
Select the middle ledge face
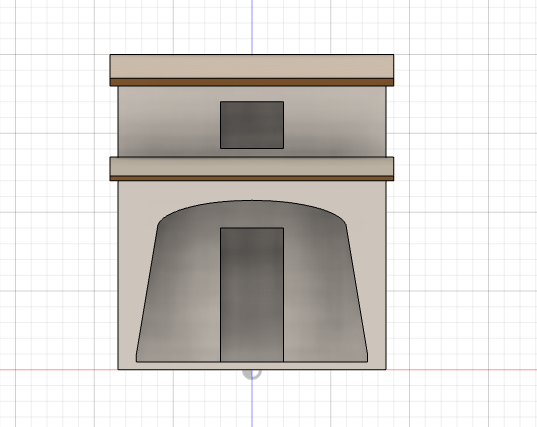(x=252, y=167)
